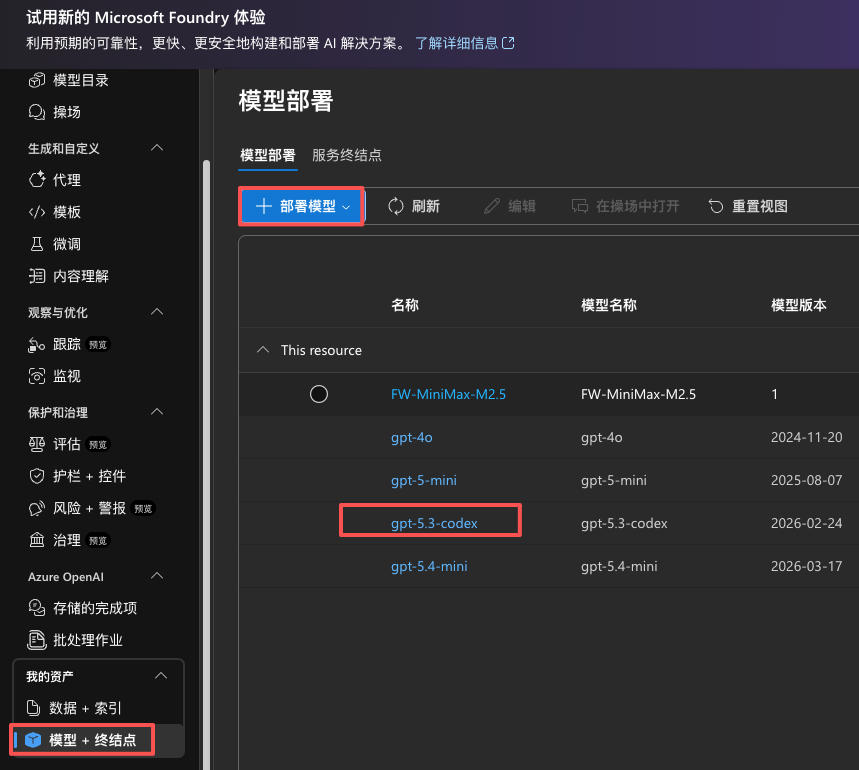
Task: Click the 模型部署 page heading
Action: click(286, 101)
